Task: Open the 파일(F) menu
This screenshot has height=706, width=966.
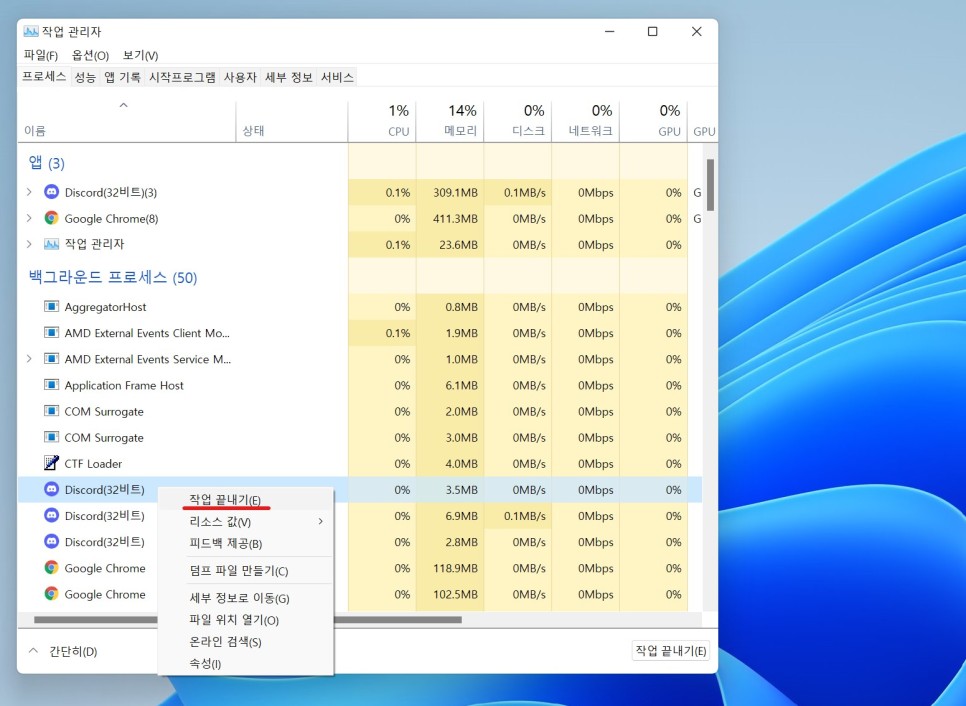Action: point(41,55)
